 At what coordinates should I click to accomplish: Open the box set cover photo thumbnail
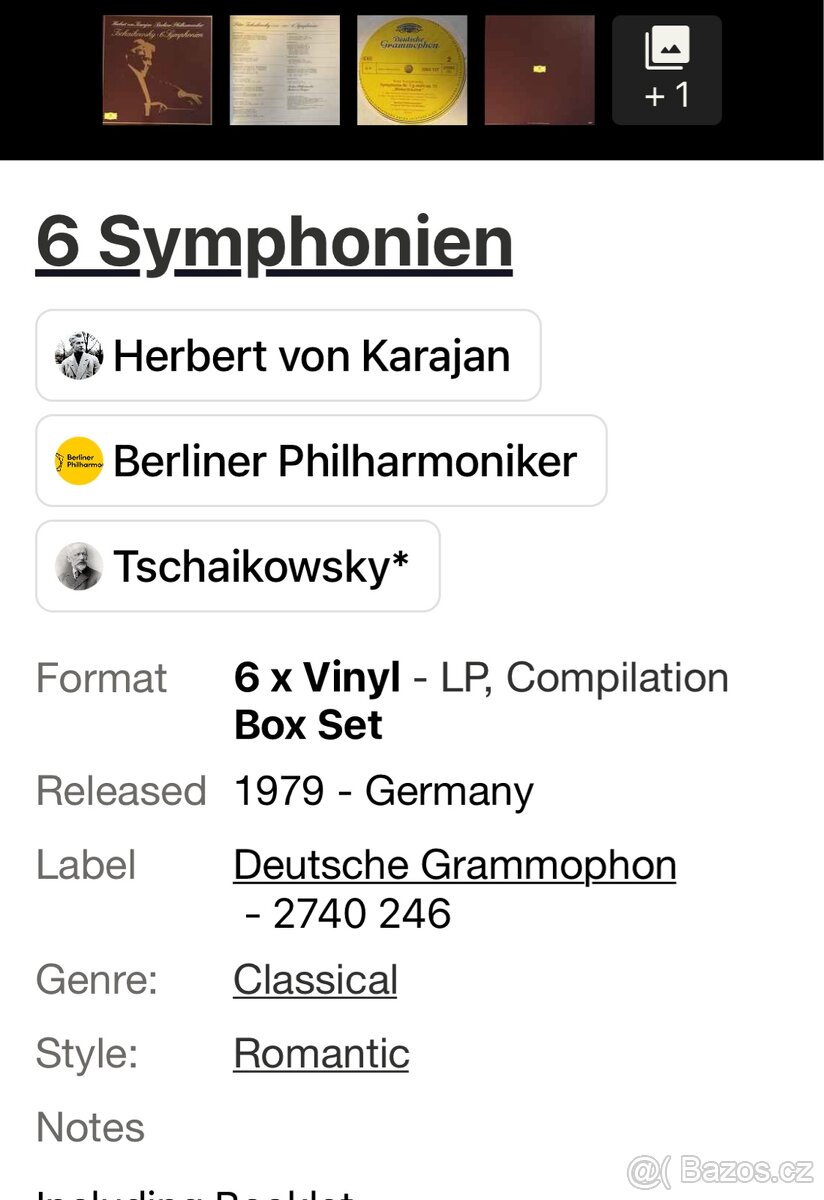click(x=157, y=67)
